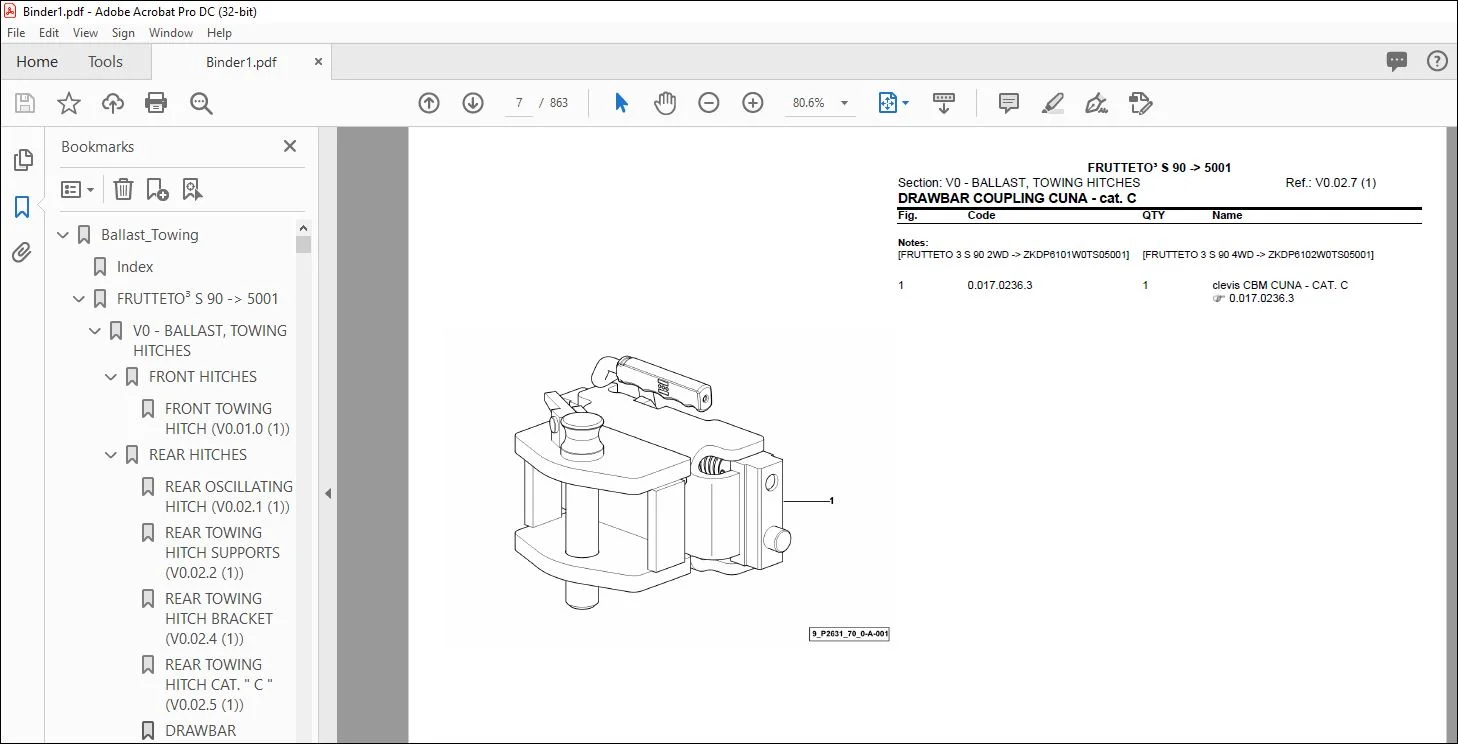Click the page number input field
The width and height of the screenshot is (1458, 744).
tap(519, 103)
